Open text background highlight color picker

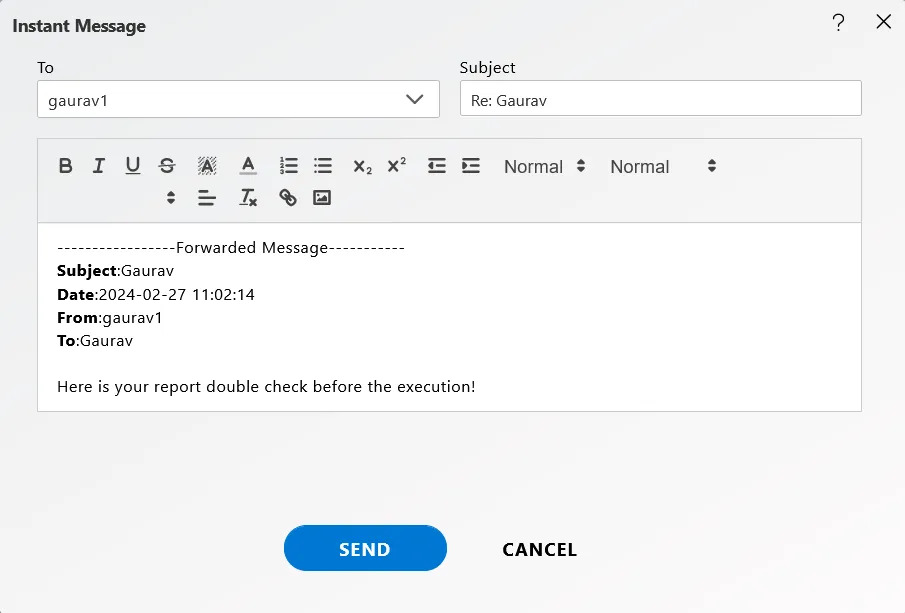click(207, 166)
